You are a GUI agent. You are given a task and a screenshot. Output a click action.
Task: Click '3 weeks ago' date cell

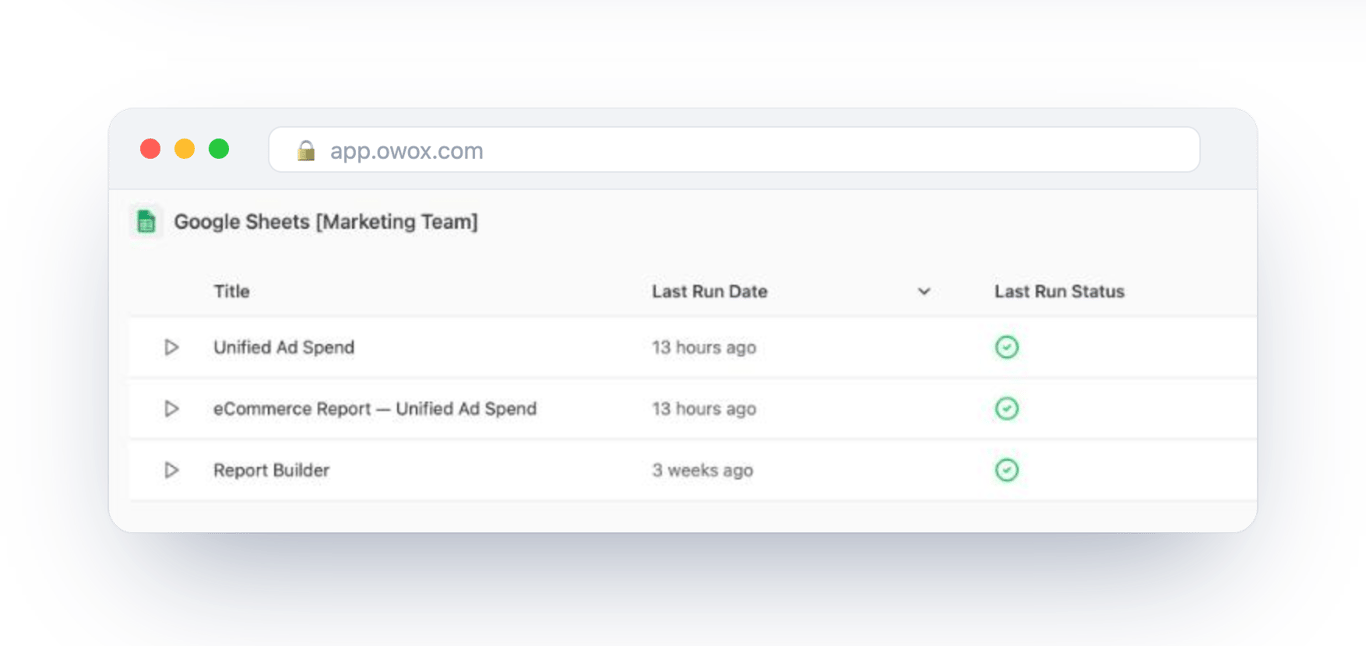point(702,470)
